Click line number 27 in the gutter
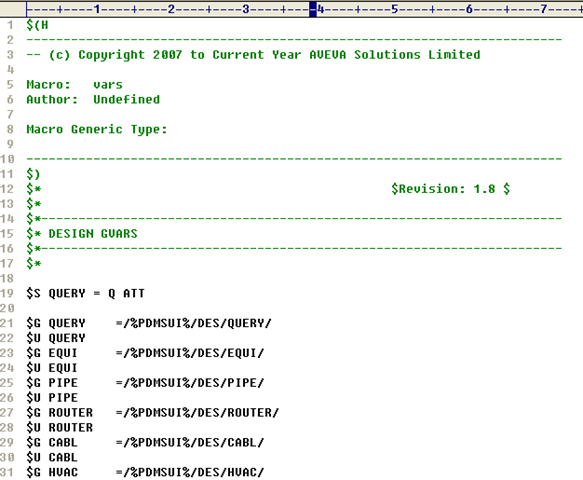Image resolution: width=583 pixels, height=480 pixels. pos(7,413)
